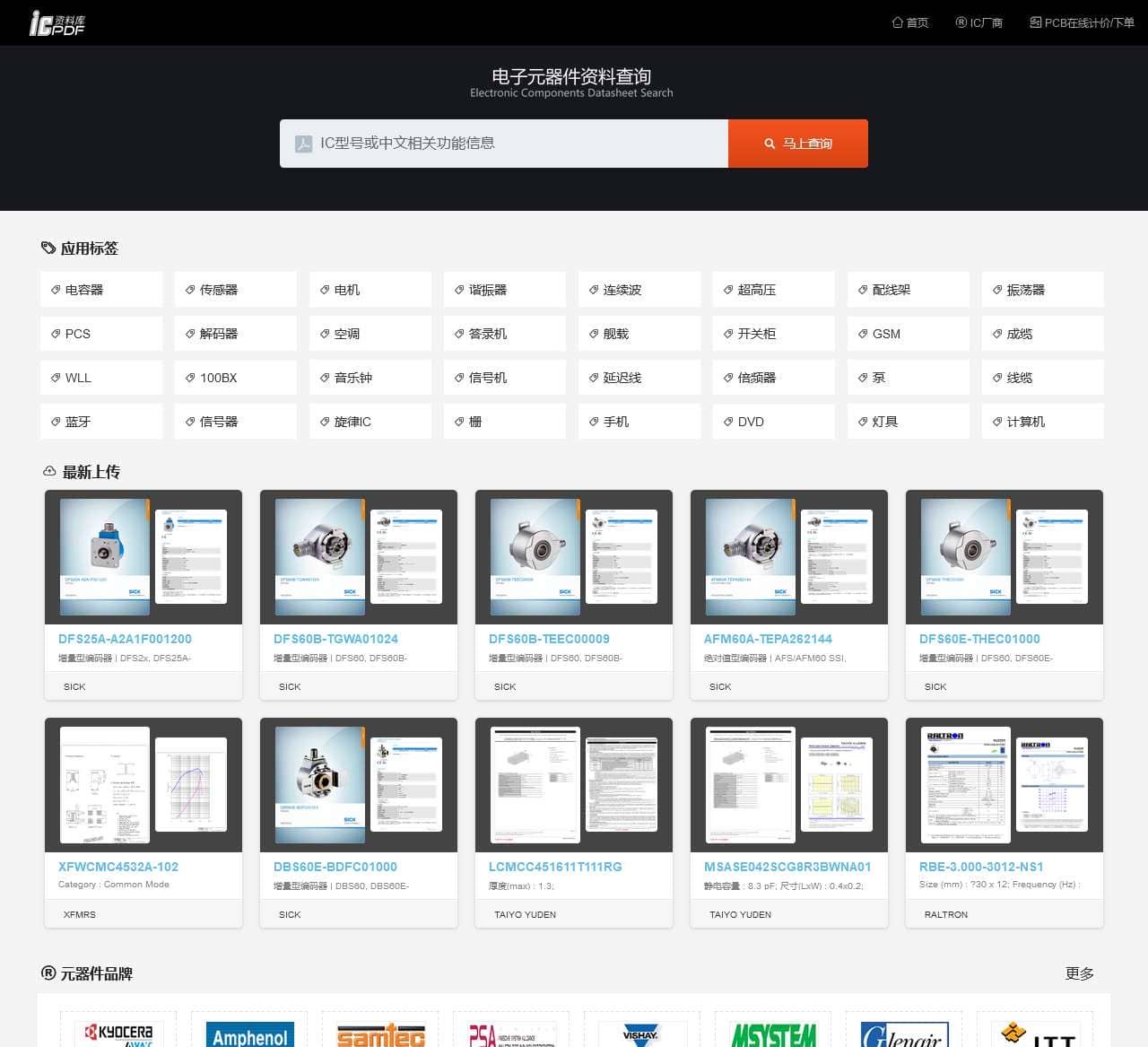The image size is (1148, 1047).
Task: Select the 手机 tag
Action: pyautogui.click(x=639, y=422)
